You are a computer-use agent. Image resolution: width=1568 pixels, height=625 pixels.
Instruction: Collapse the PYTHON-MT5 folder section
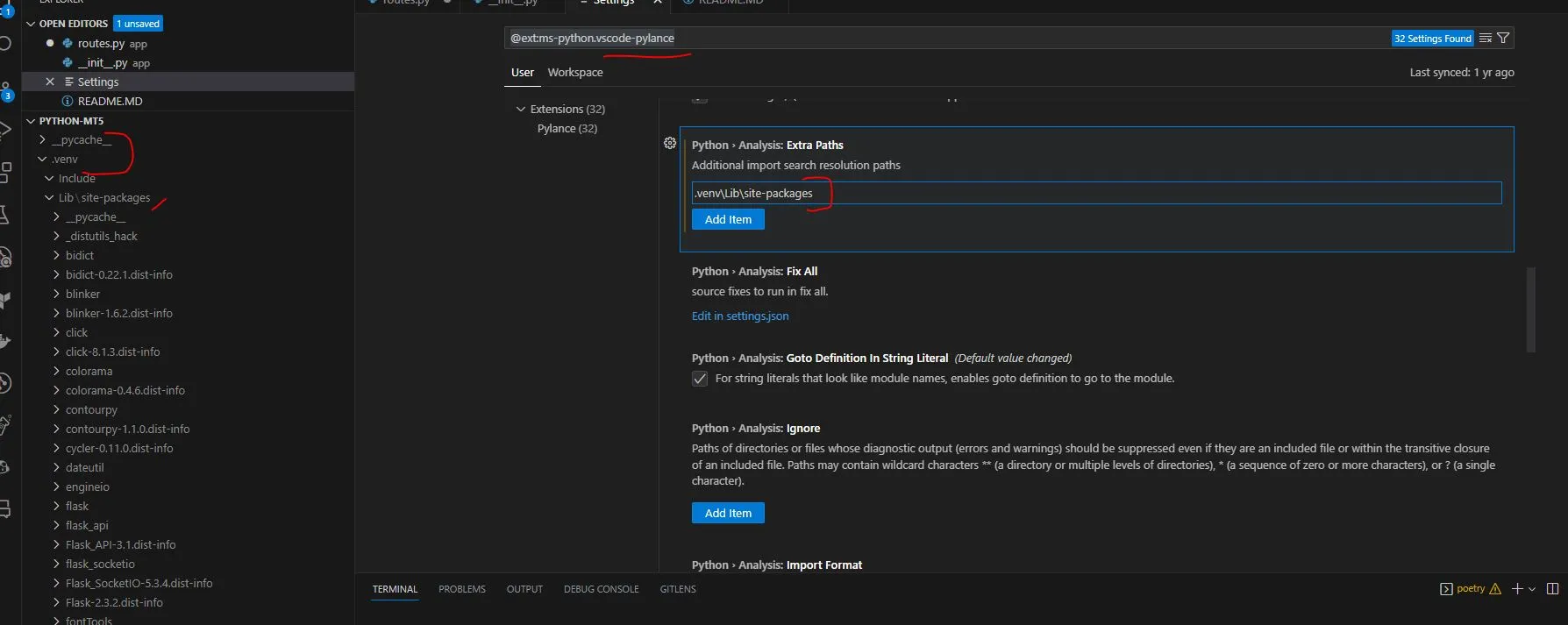[x=31, y=121]
